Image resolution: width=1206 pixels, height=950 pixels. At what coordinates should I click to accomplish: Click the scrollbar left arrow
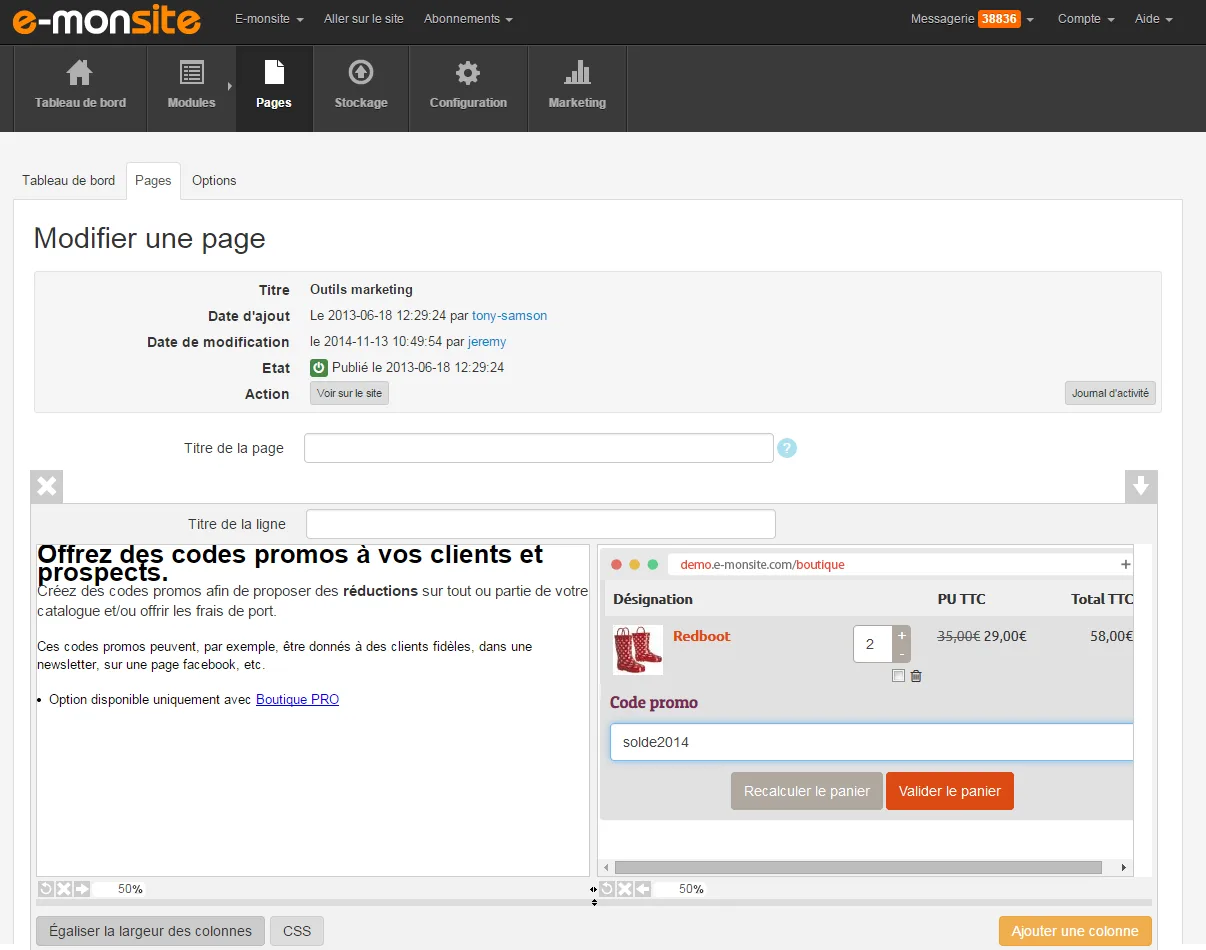click(607, 868)
